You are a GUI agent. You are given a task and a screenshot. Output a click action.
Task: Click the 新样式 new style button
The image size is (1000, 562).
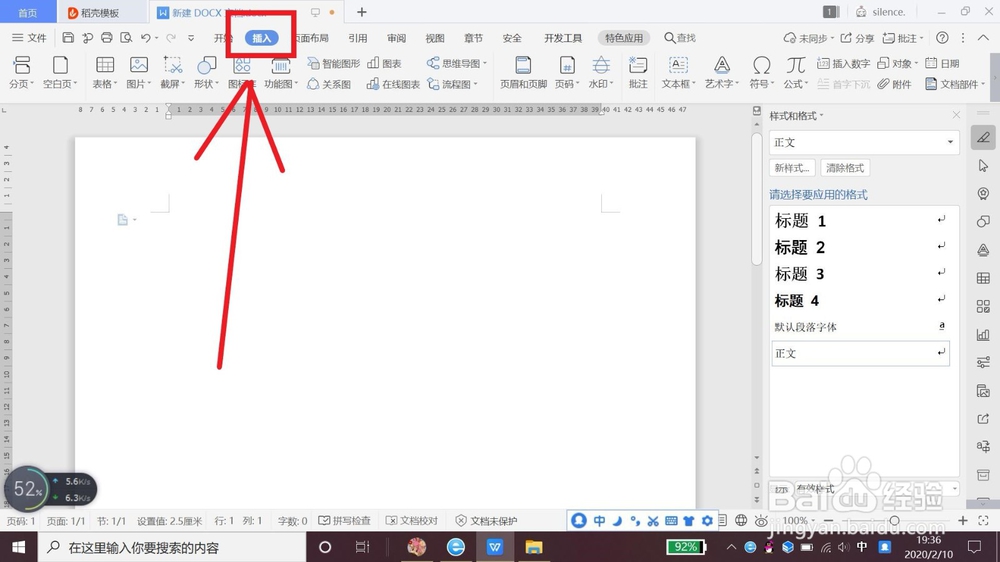click(791, 168)
